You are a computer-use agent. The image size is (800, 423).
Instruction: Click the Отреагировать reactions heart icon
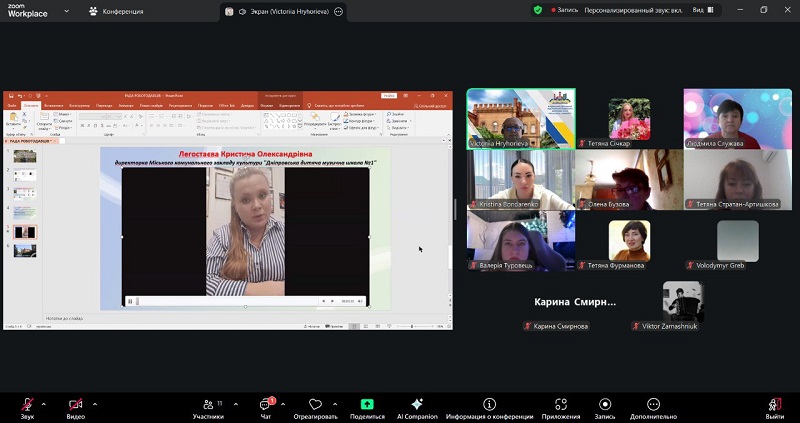pyautogui.click(x=316, y=405)
